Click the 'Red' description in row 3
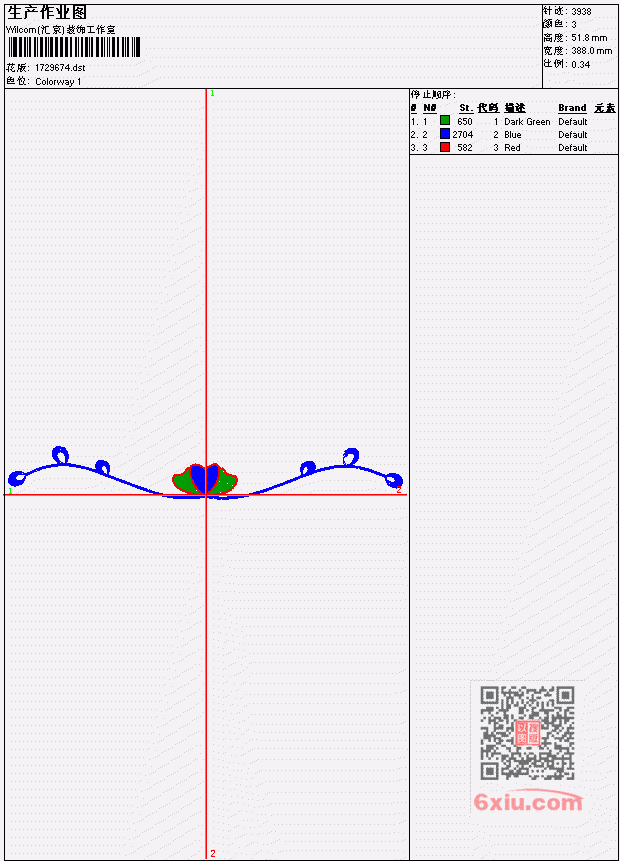 click(x=512, y=148)
